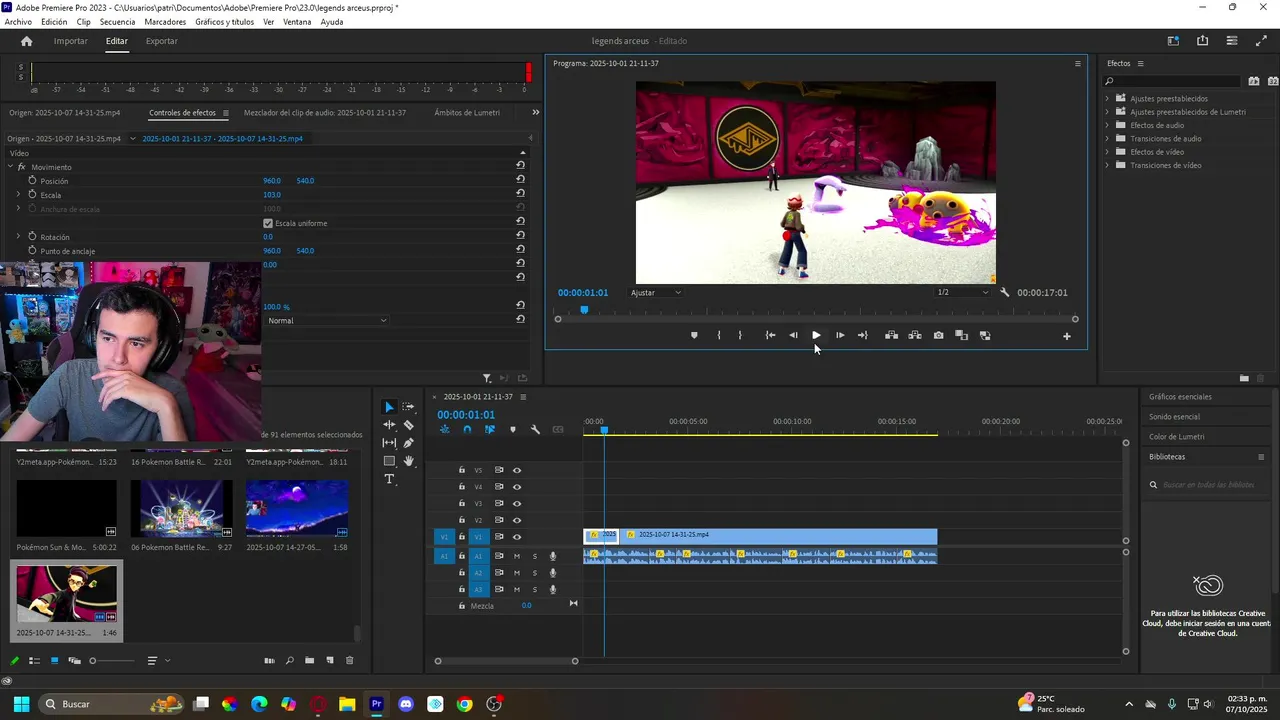Reset the Posición parameter
1280x720 pixels.
(x=520, y=181)
